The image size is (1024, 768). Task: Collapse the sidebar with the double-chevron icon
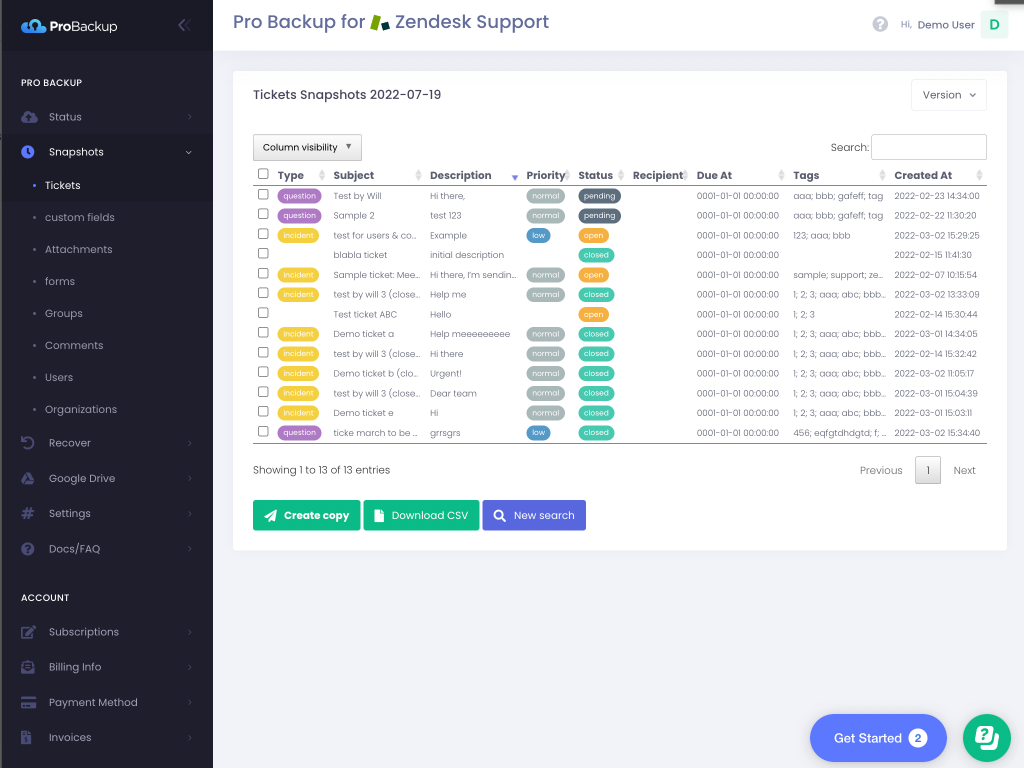point(184,25)
